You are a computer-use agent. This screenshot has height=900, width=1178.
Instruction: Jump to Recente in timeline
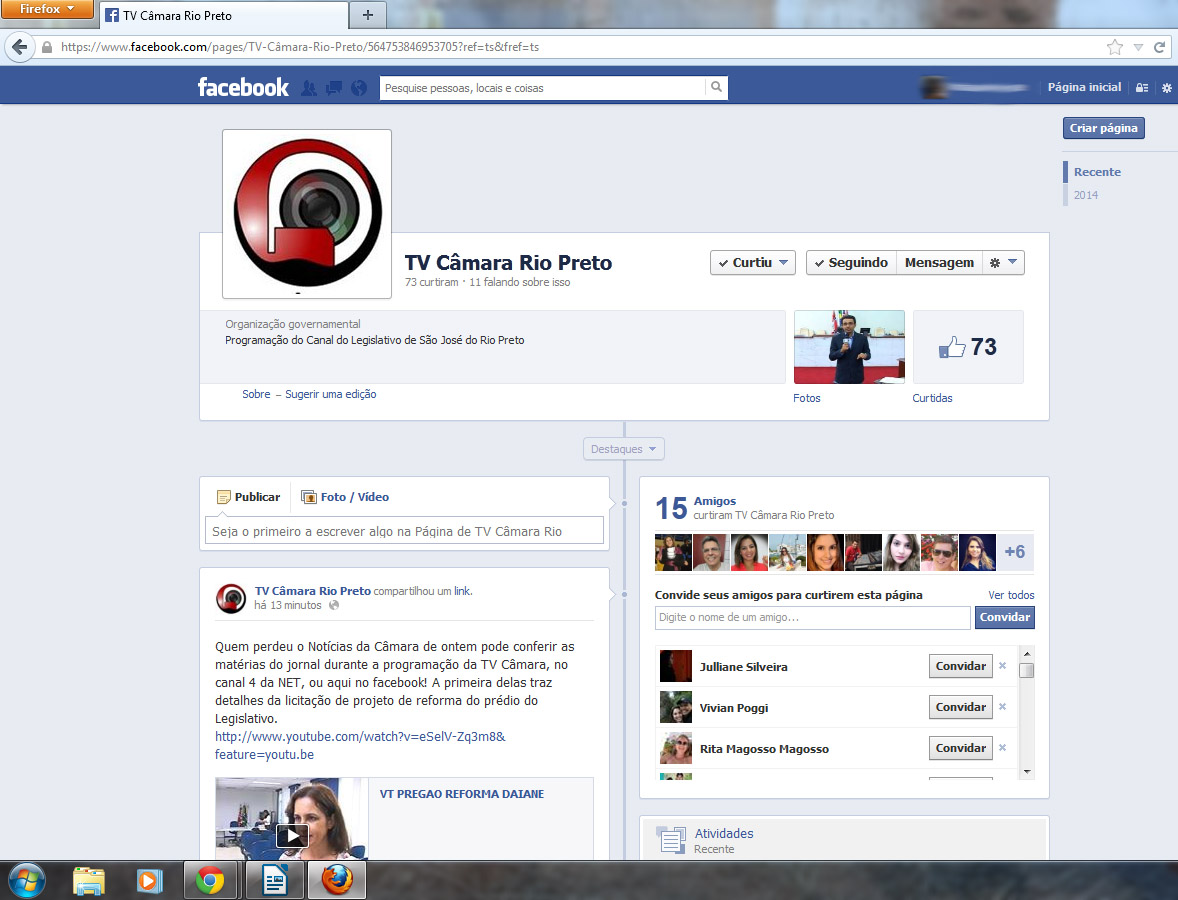[1097, 172]
